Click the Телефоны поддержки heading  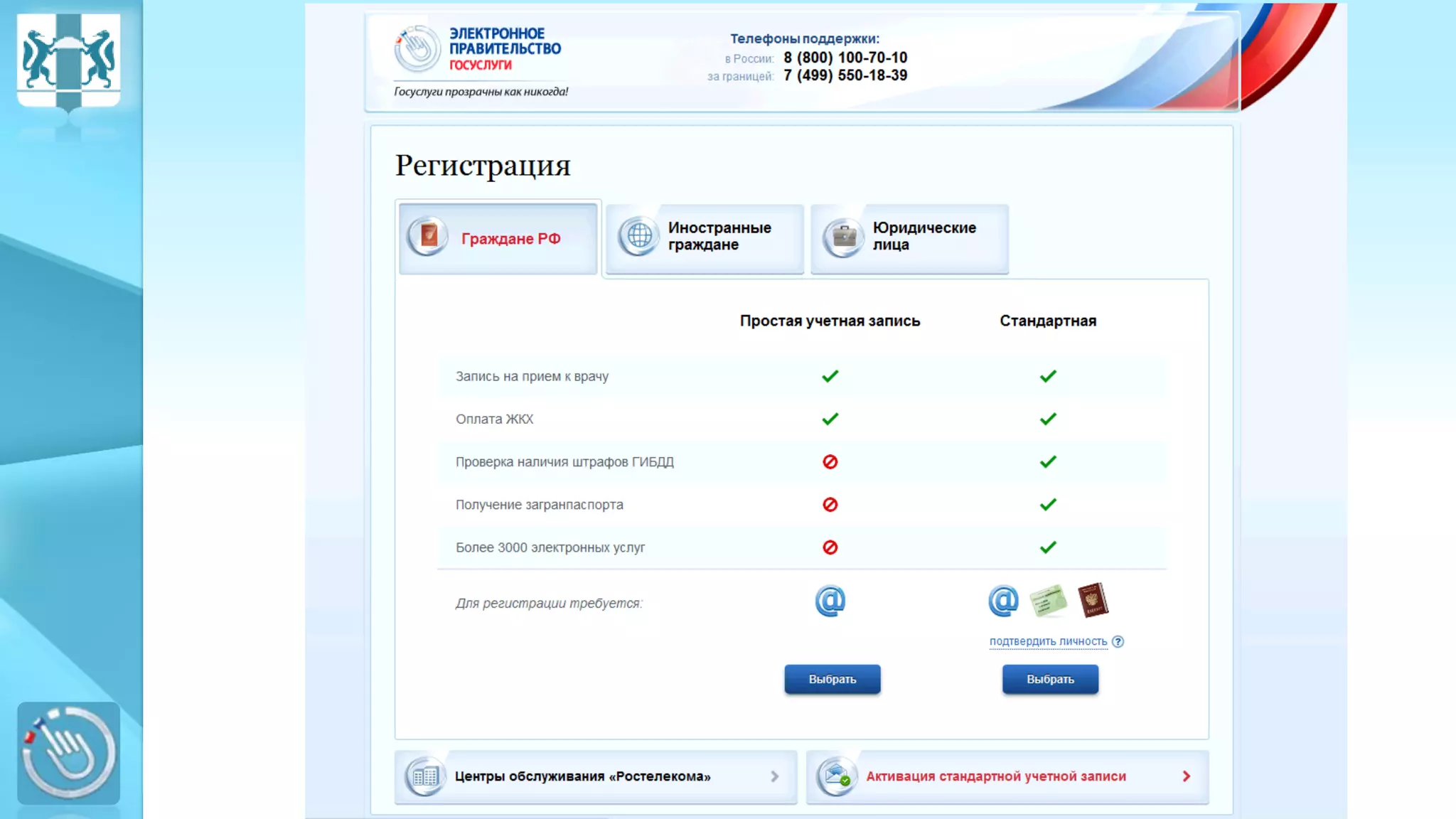(x=805, y=39)
